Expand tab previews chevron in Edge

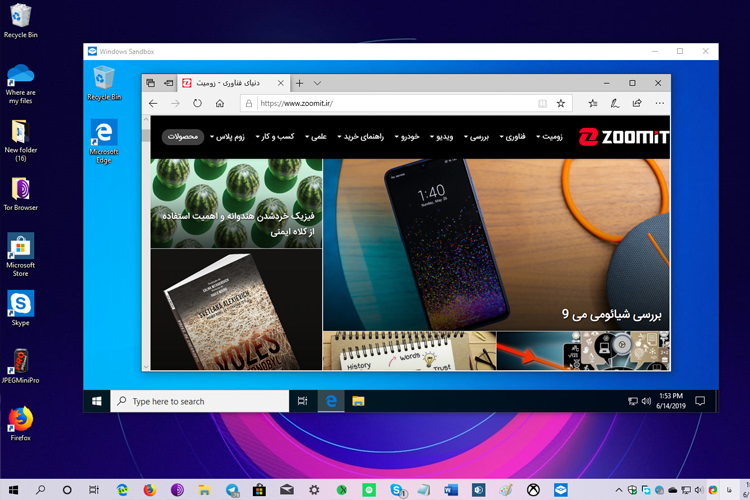point(317,83)
